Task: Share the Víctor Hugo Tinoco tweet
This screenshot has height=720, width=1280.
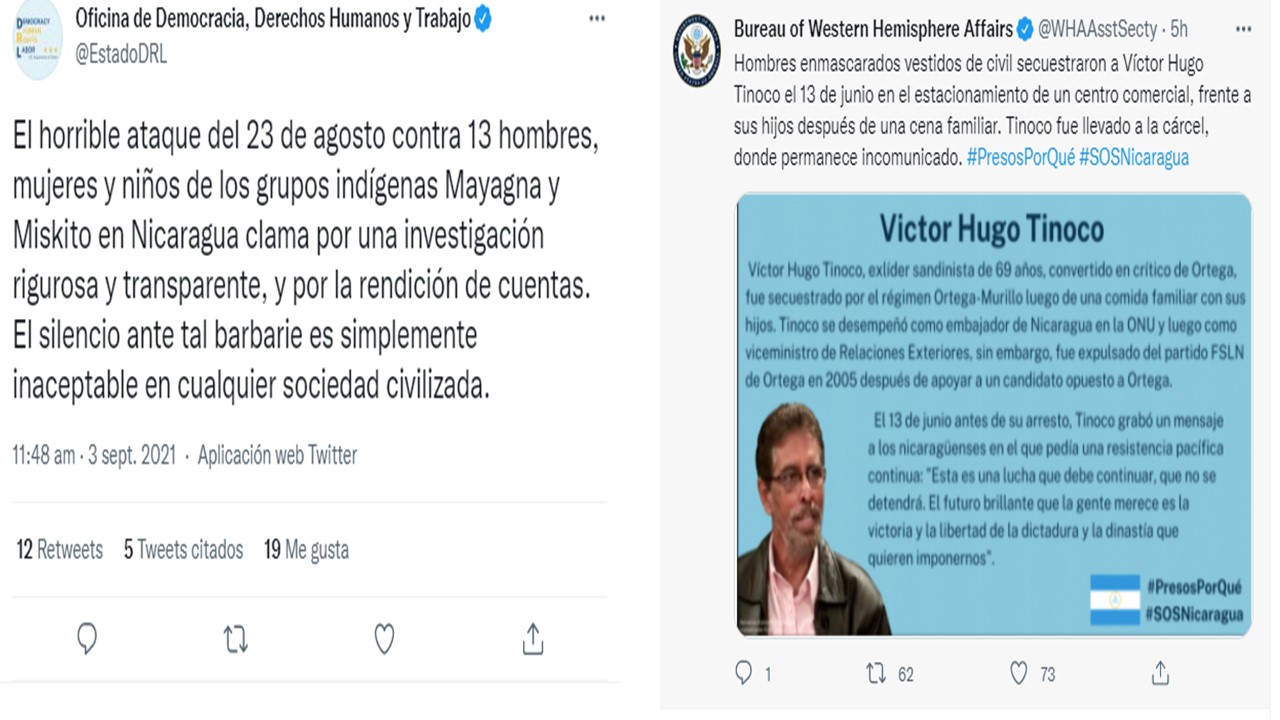Action: point(1161,673)
